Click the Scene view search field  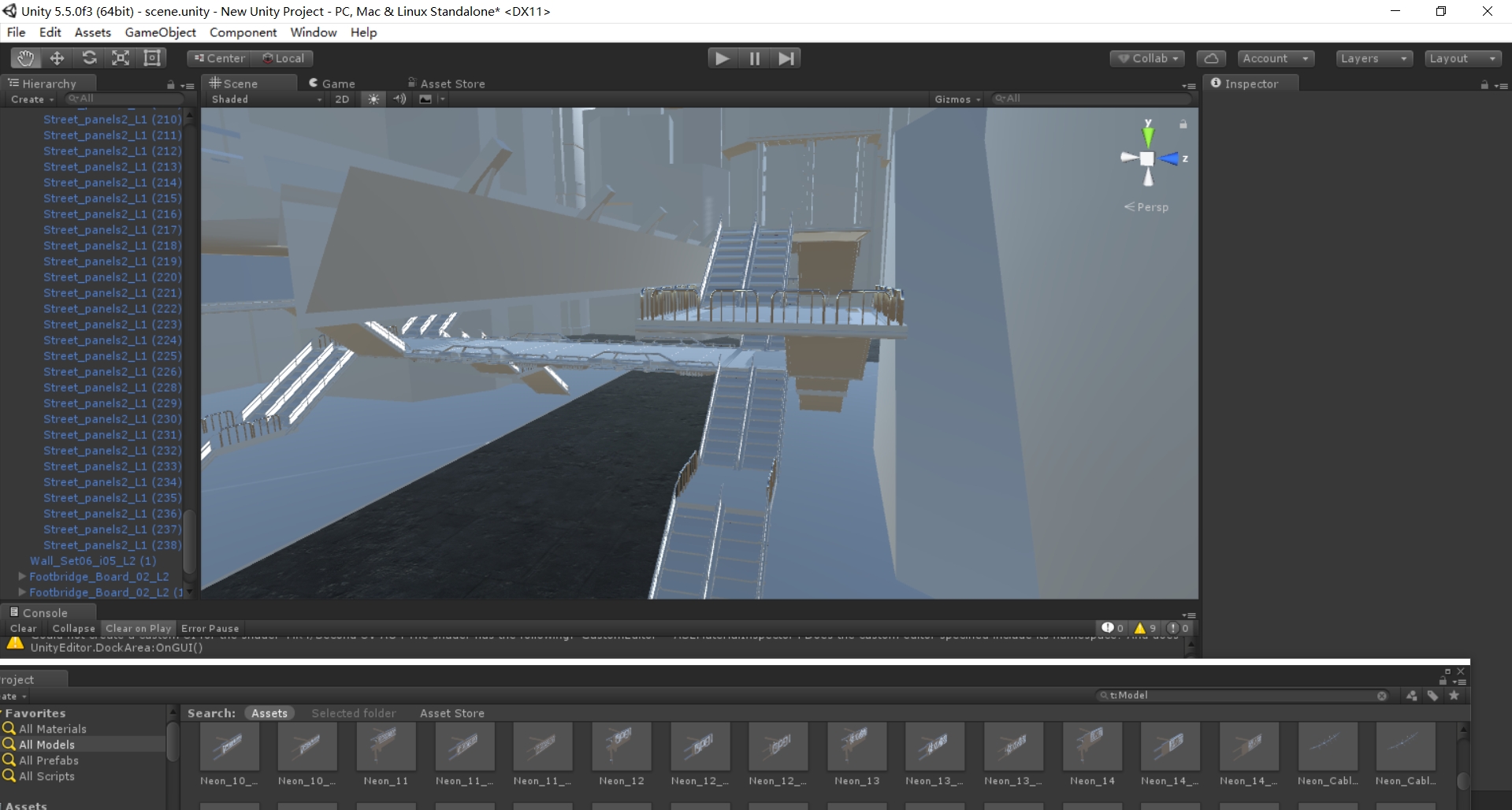tap(1091, 98)
